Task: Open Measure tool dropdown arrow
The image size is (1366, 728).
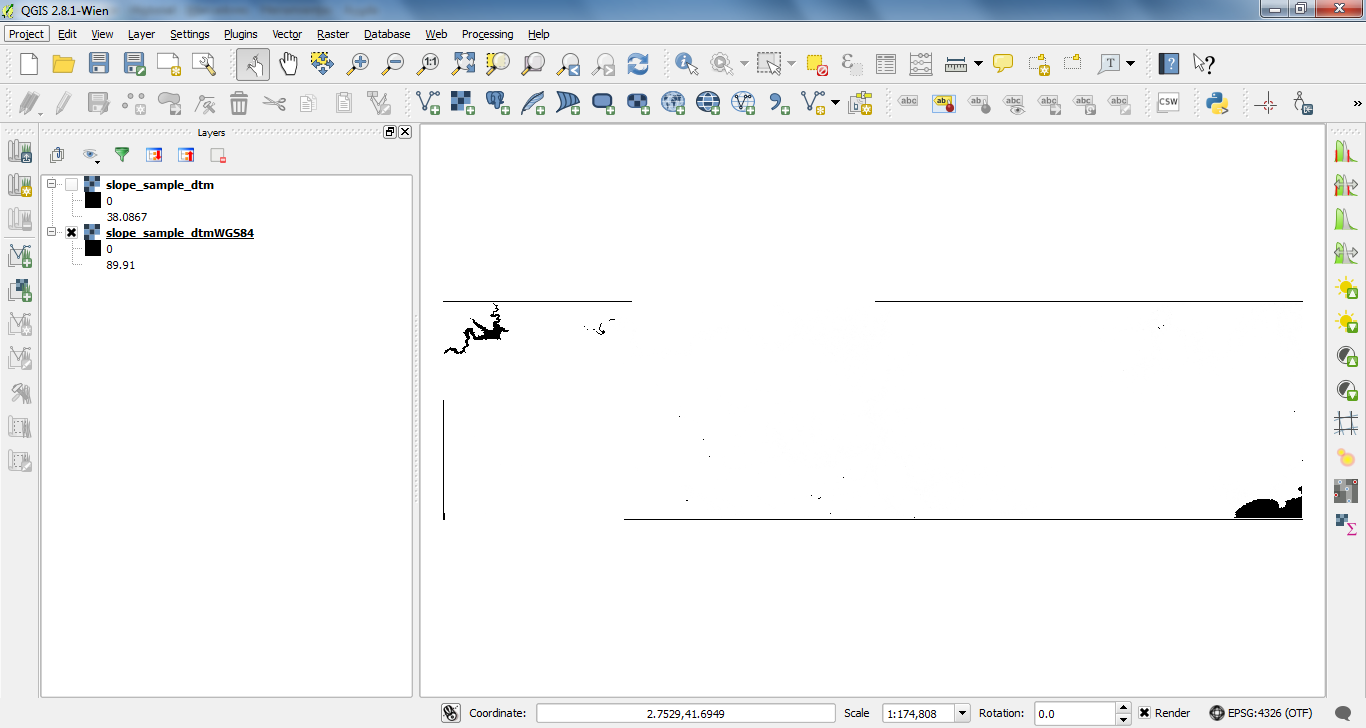Action: [978, 64]
